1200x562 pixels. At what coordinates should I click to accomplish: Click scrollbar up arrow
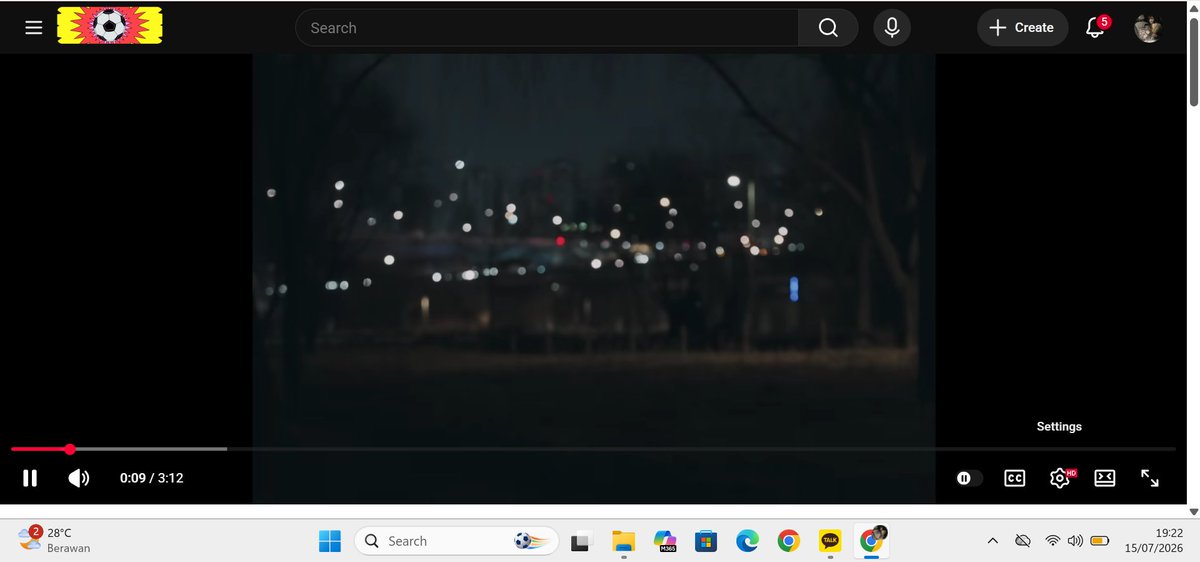[x=1193, y=7]
